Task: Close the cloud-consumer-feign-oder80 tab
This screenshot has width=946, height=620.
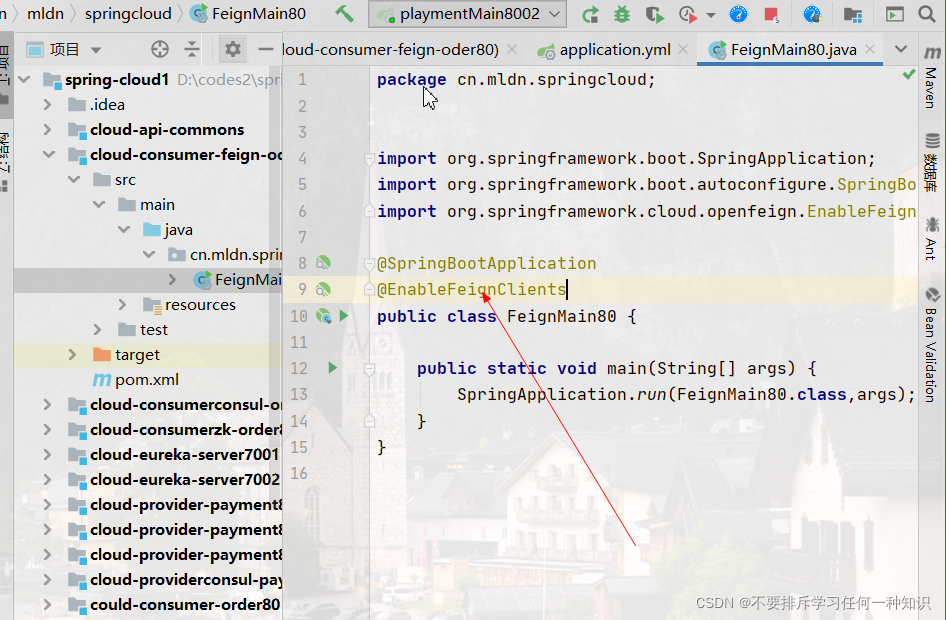Action: 512,49
